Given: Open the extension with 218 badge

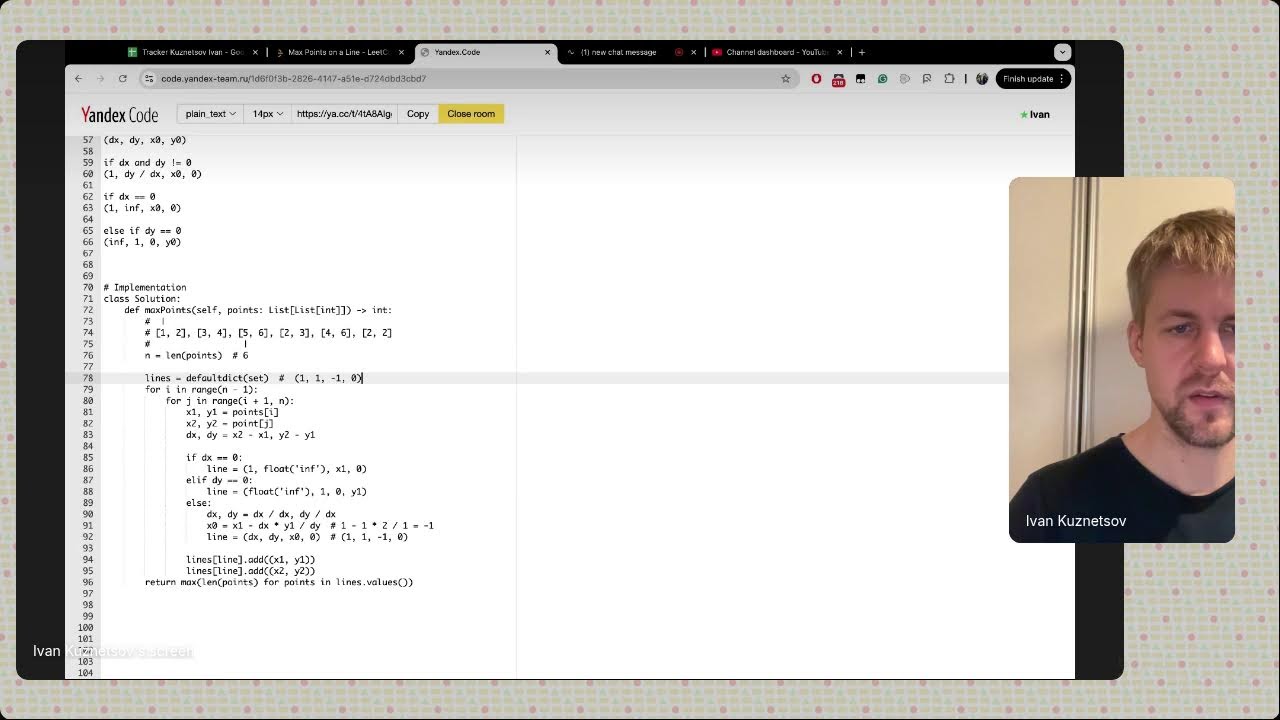Looking at the screenshot, I should (838, 79).
